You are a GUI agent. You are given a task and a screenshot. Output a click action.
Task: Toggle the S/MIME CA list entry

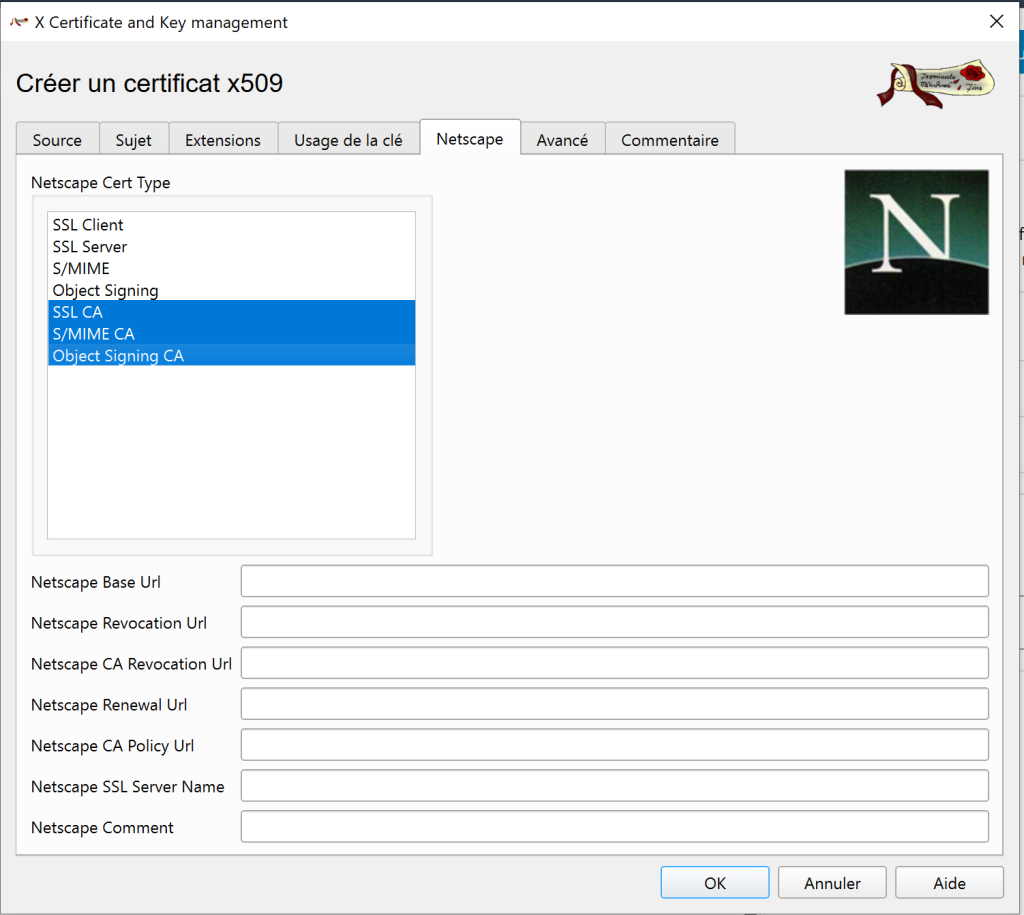(94, 334)
